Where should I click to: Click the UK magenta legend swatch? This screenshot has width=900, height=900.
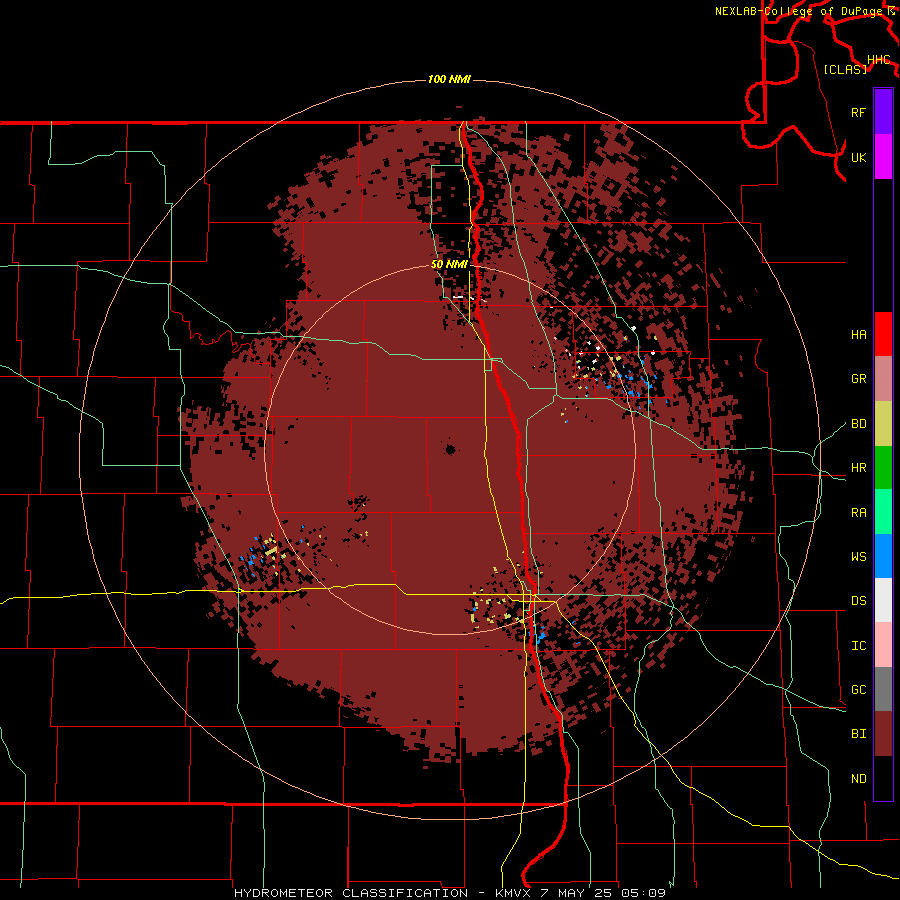(x=883, y=157)
